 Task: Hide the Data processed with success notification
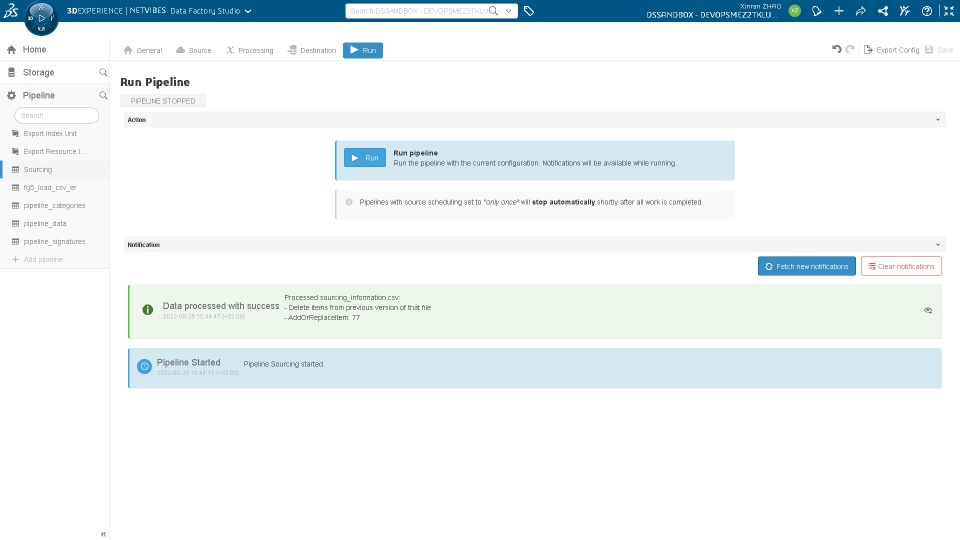tap(928, 310)
